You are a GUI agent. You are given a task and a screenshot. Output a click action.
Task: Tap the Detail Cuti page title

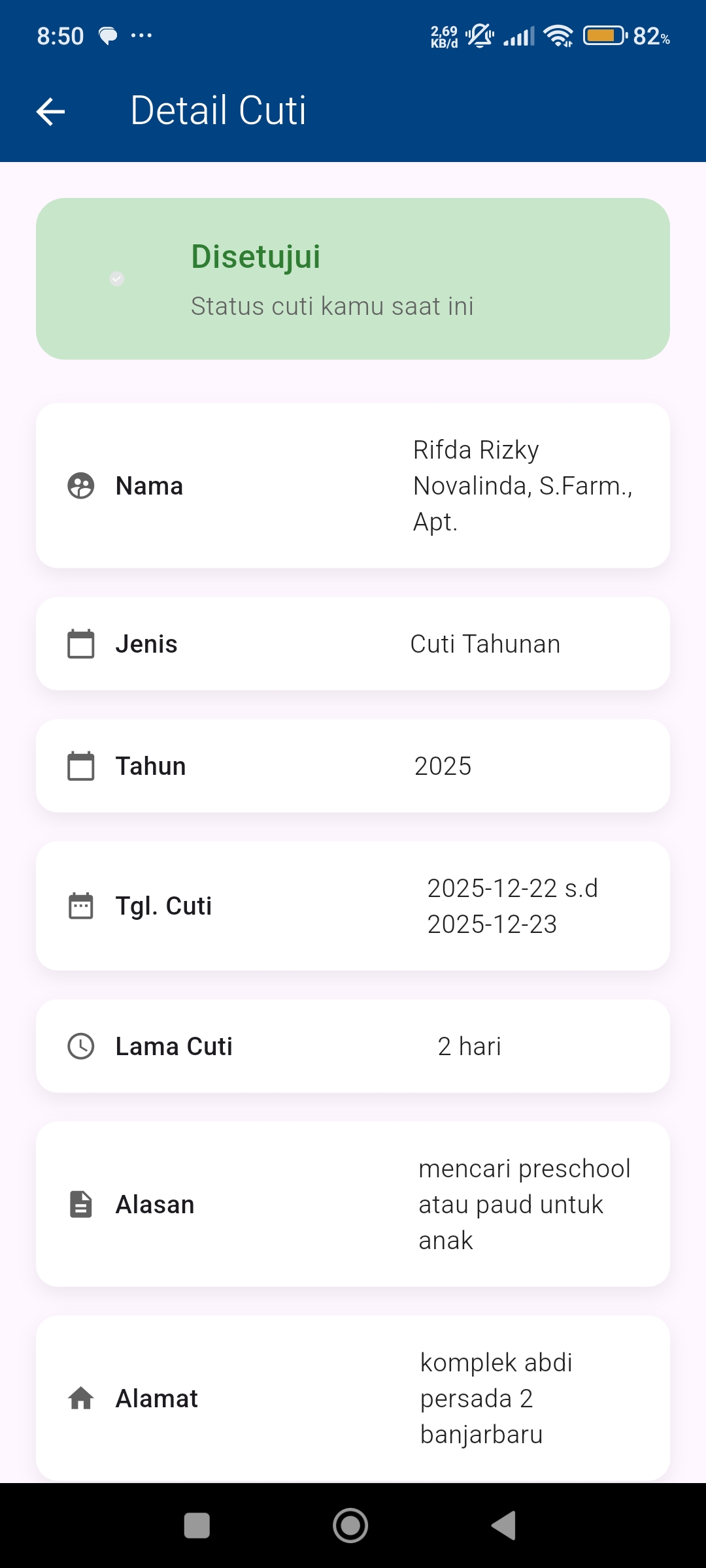218,110
